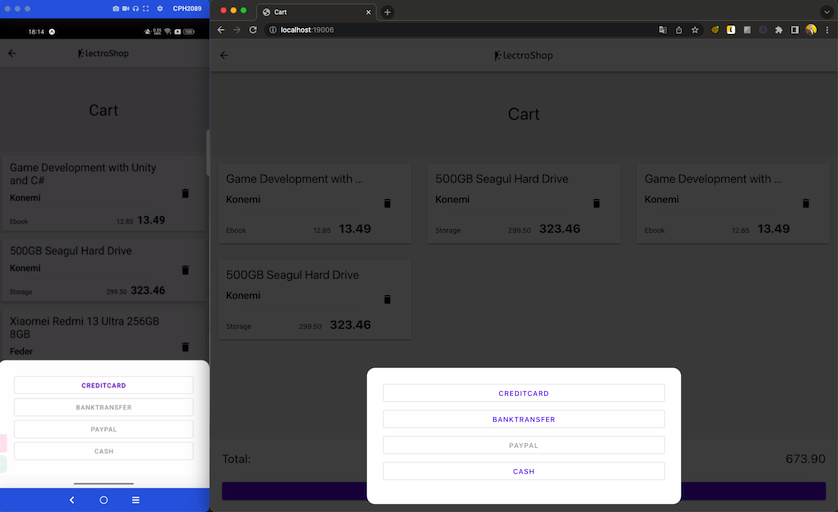The image size is (838, 512).
Task: Tap Android recents menu button
Action: pyautogui.click(x=136, y=500)
